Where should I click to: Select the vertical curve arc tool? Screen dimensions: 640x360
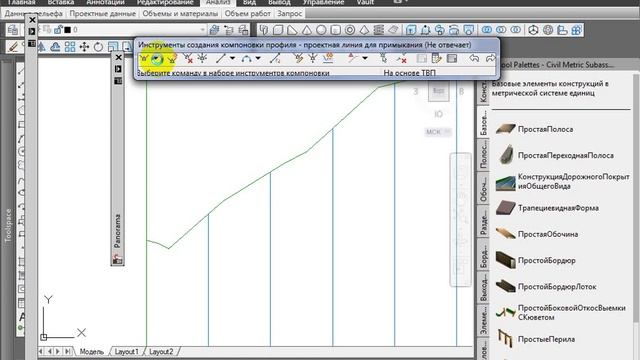(246, 59)
